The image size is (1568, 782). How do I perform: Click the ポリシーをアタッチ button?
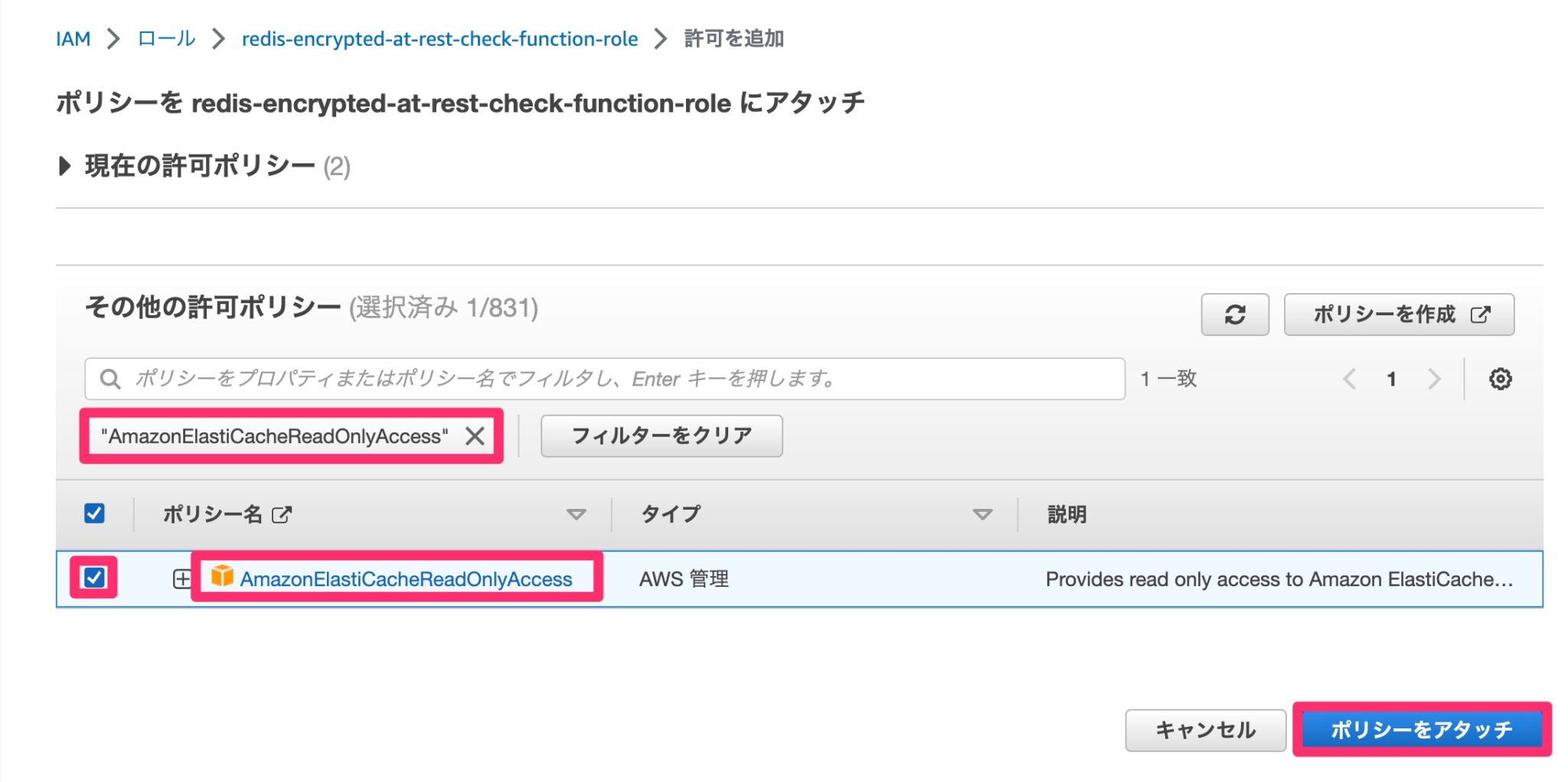click(1422, 729)
